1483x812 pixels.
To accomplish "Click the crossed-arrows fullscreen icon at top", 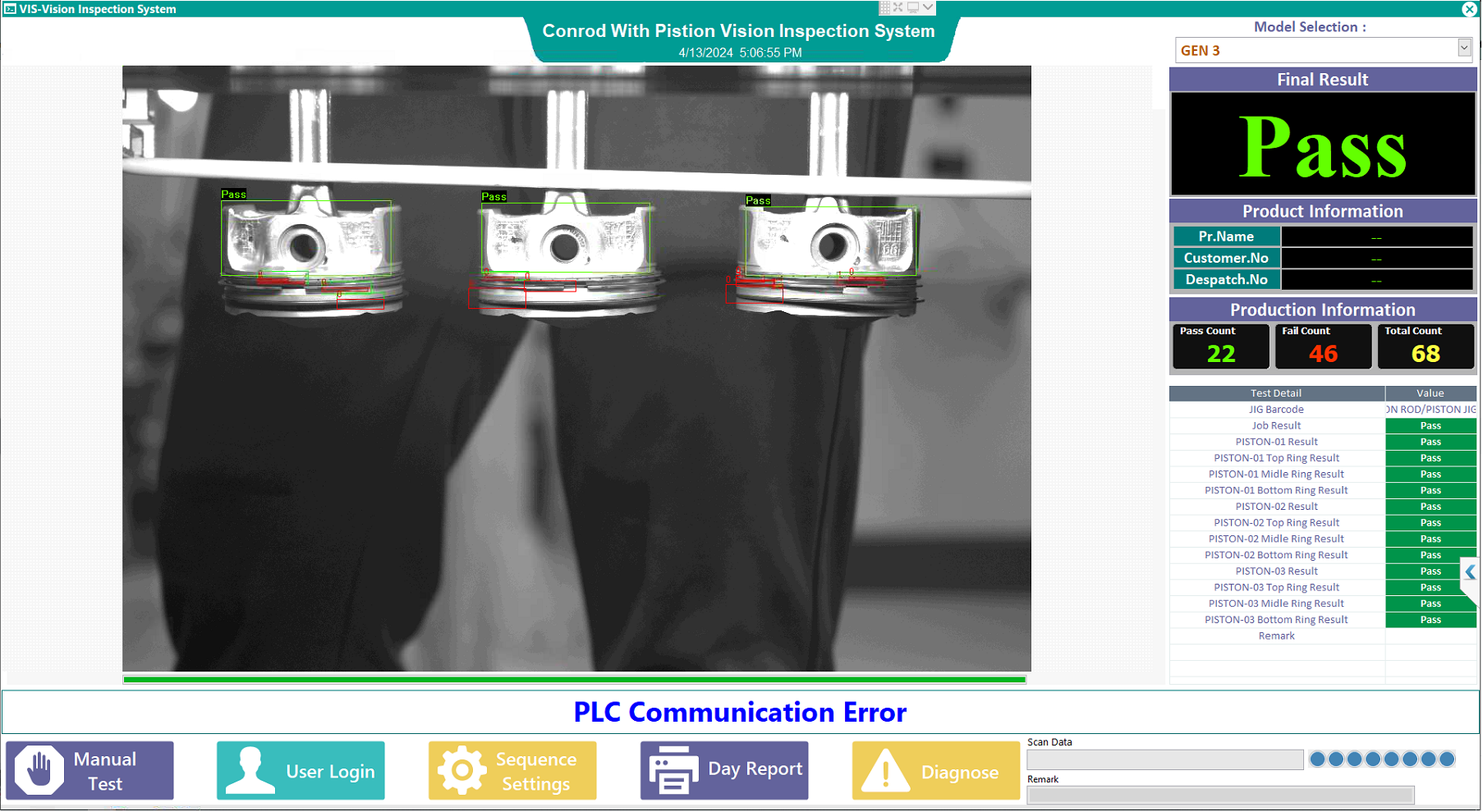I will [x=898, y=7].
